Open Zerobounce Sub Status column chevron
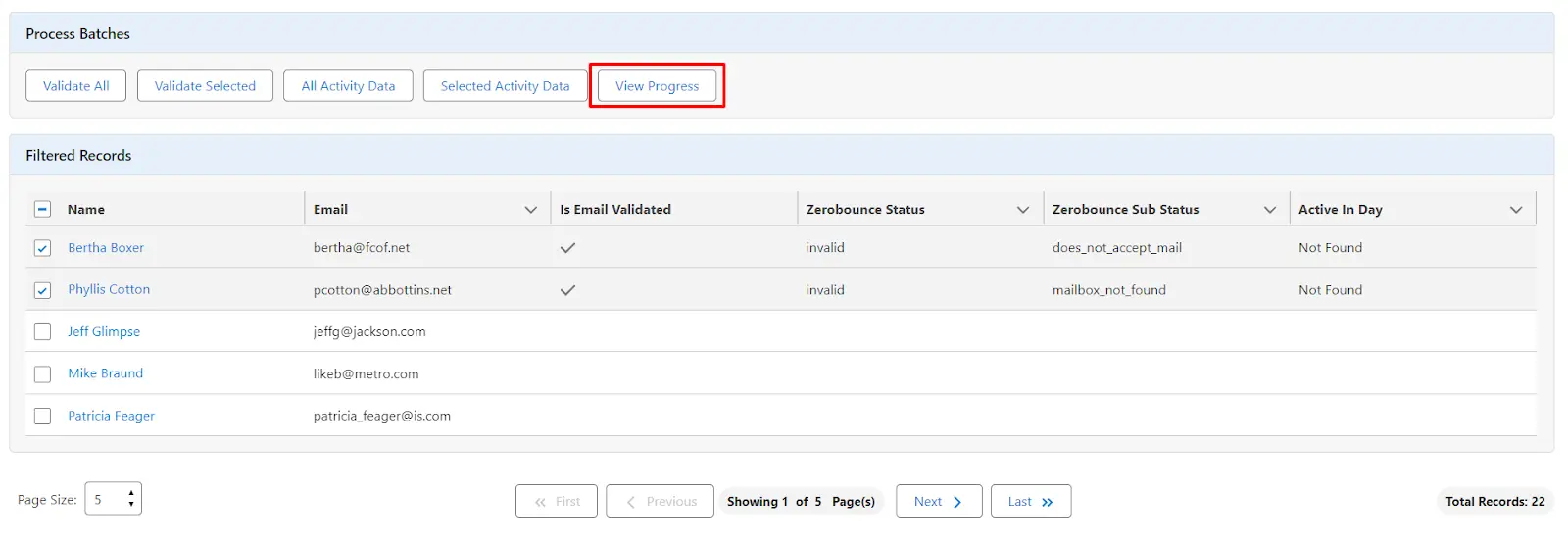Screen dimensions: 1568x545 (1270, 210)
